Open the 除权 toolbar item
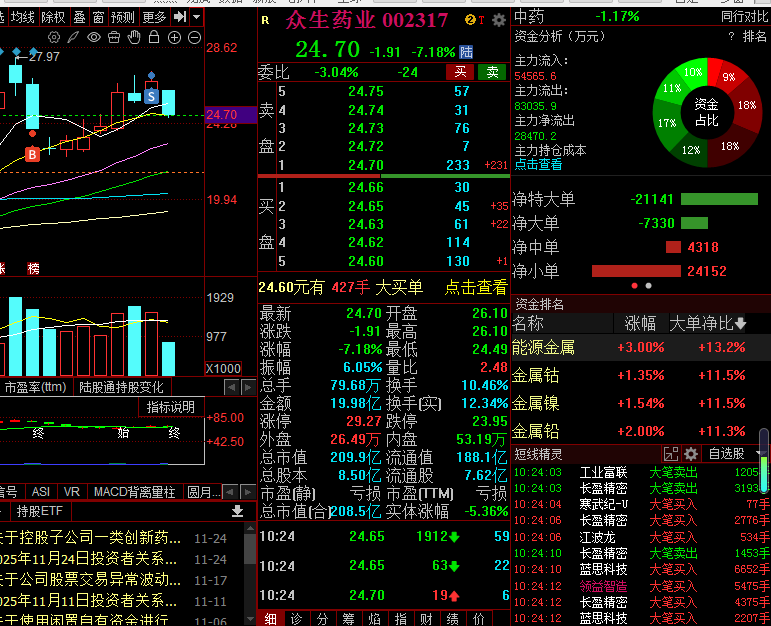Image resolution: width=771 pixels, height=626 pixels. tap(53, 18)
